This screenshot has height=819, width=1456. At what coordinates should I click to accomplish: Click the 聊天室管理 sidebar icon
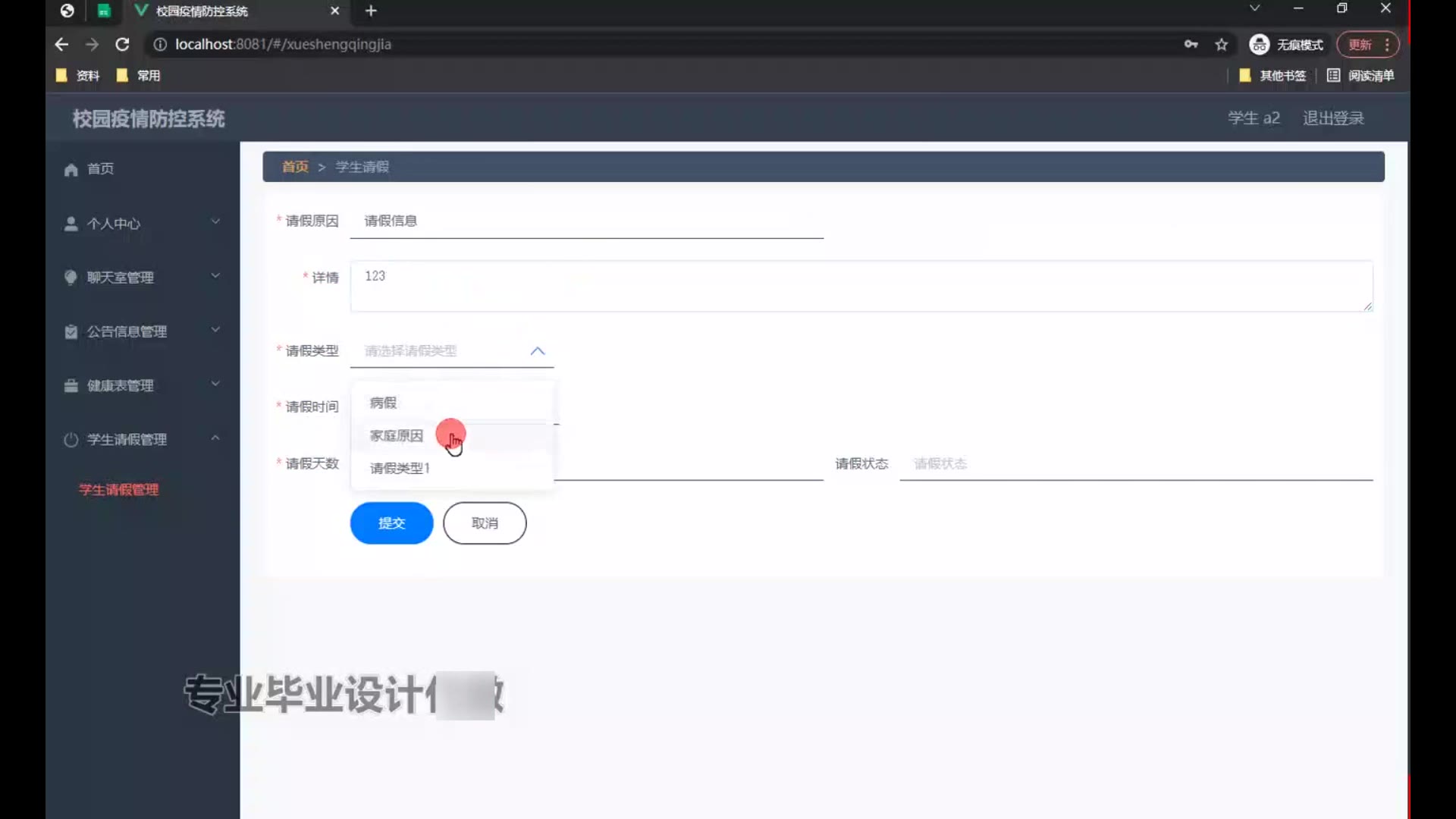71,278
